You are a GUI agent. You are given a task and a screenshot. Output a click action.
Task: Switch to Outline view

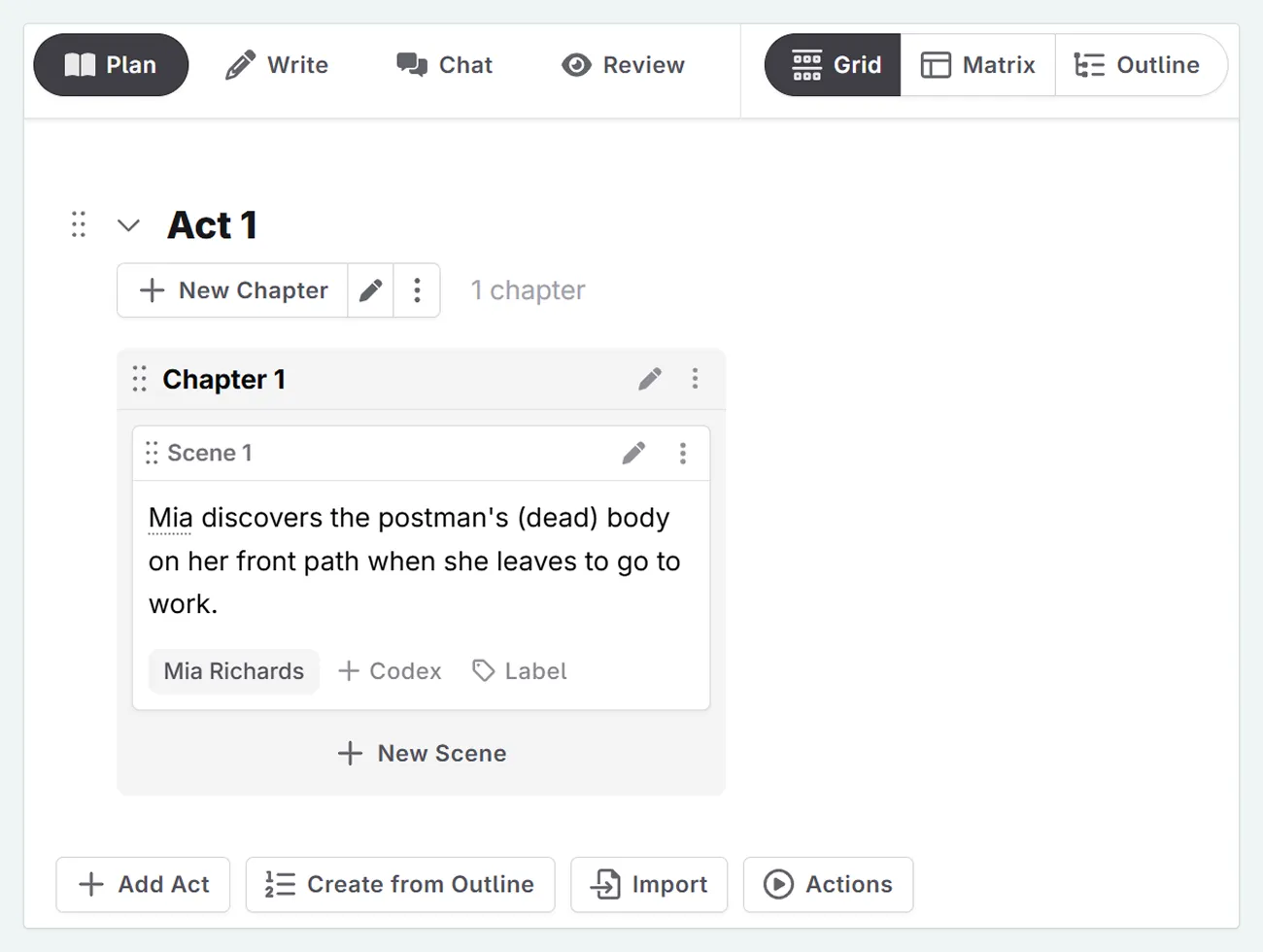pos(1142,64)
